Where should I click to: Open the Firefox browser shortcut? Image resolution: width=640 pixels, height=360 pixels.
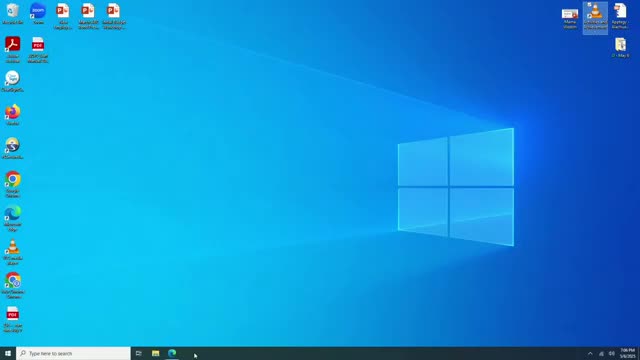(x=13, y=115)
